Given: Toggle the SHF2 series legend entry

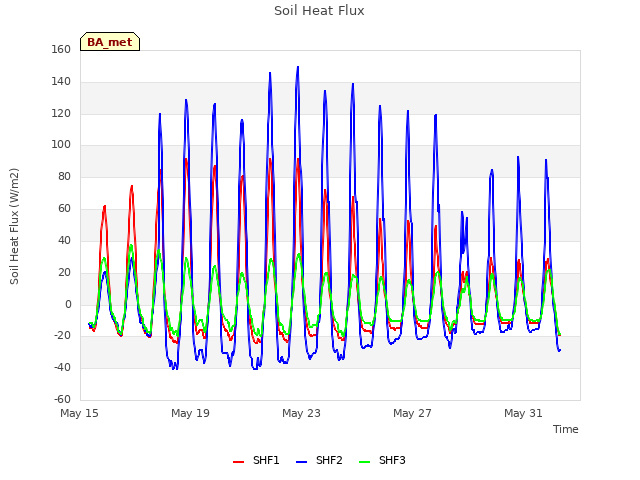Looking at the screenshot, I should coord(319,460).
